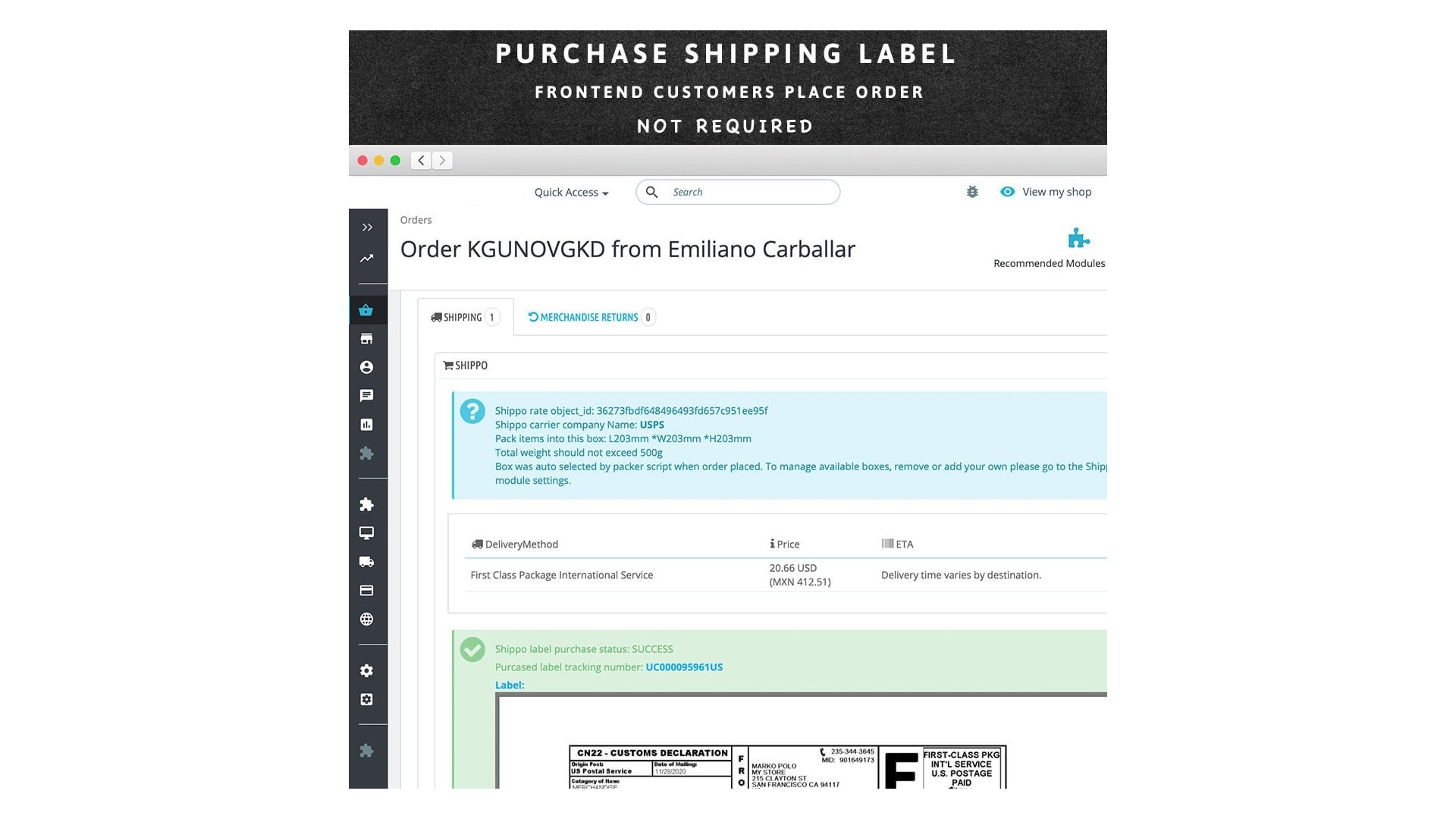The image size is (1456, 819).
Task: Open Shop Parameters gear icon in sidebar
Action: pos(366,671)
